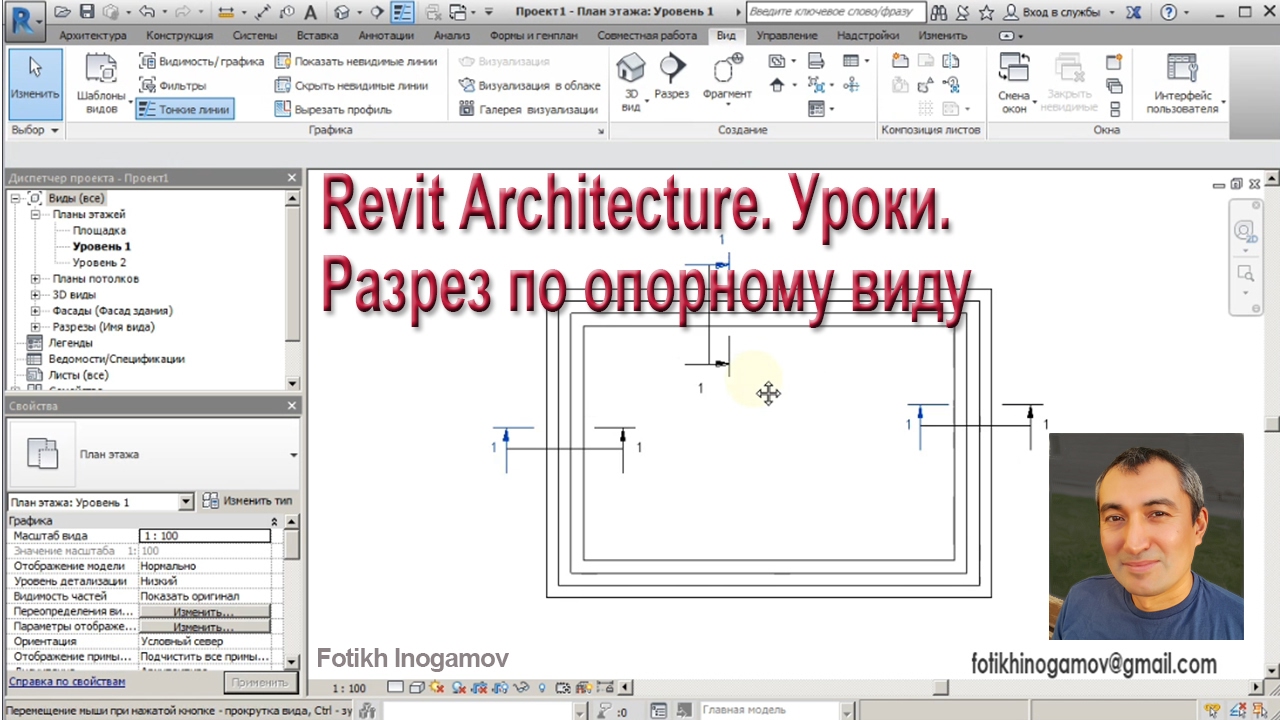Image resolution: width=1280 pixels, height=720 pixels.
Task: Click the Open folder icon in quick access toolbar
Action: pos(63,12)
